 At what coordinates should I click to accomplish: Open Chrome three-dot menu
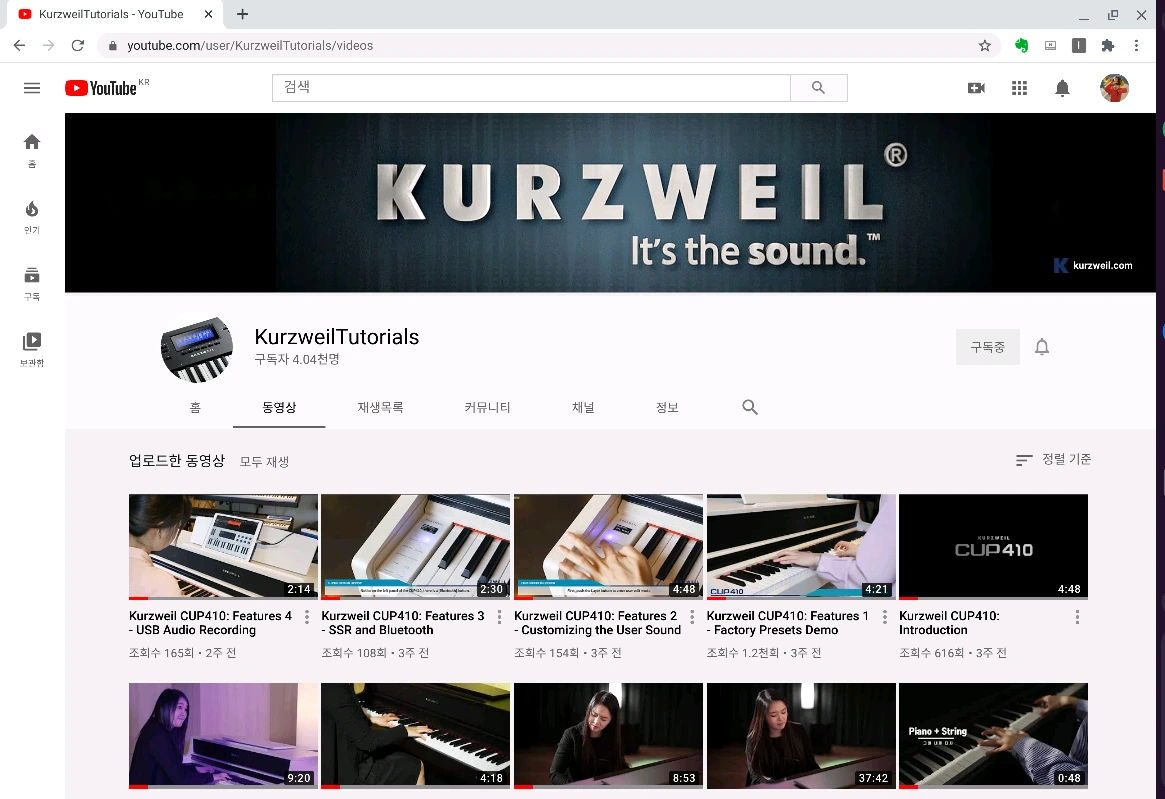tap(1136, 45)
